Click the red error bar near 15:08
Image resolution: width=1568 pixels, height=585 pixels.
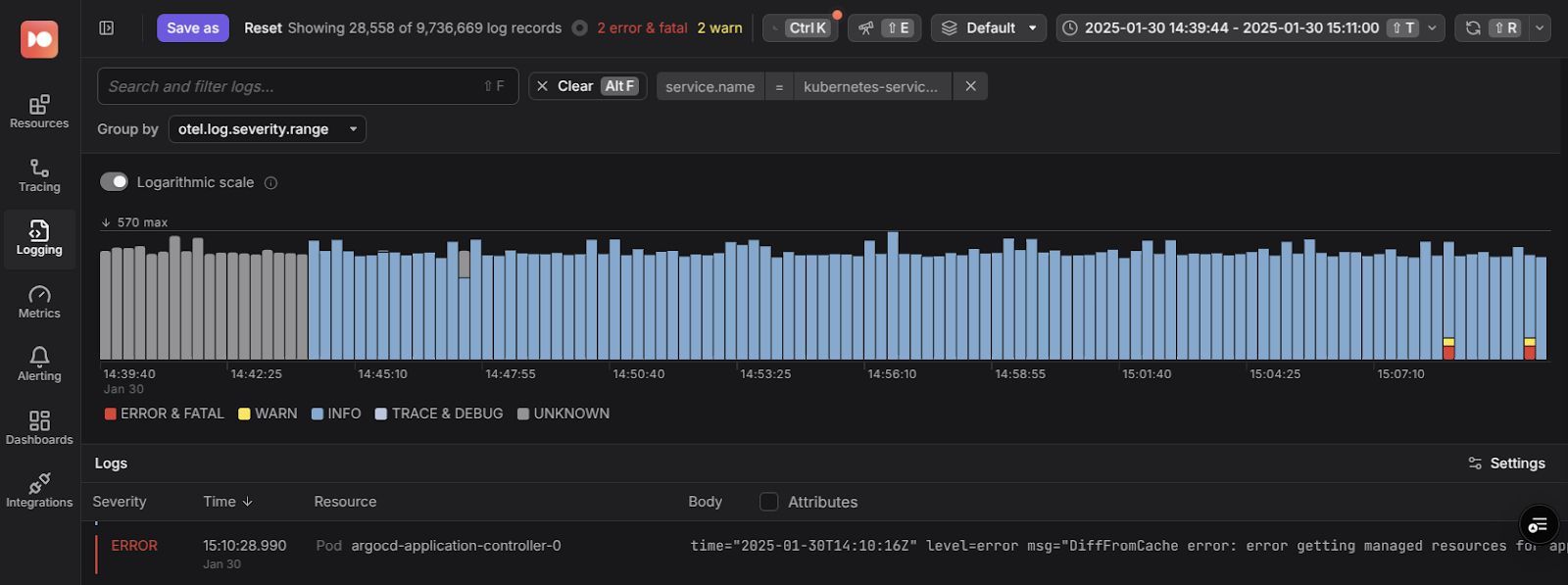tap(1448, 353)
